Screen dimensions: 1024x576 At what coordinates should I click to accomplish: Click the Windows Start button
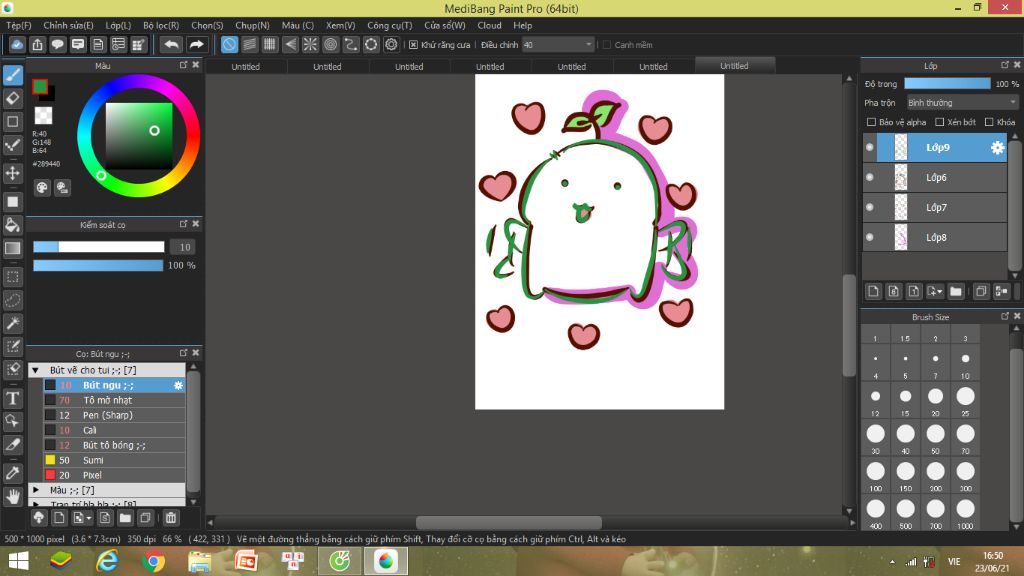18,561
